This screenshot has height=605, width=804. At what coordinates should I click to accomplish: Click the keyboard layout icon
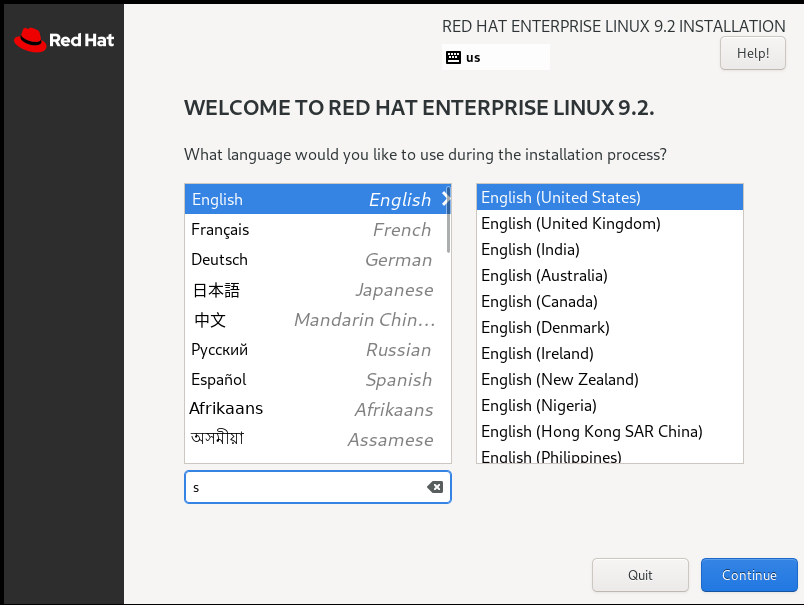click(x=453, y=57)
